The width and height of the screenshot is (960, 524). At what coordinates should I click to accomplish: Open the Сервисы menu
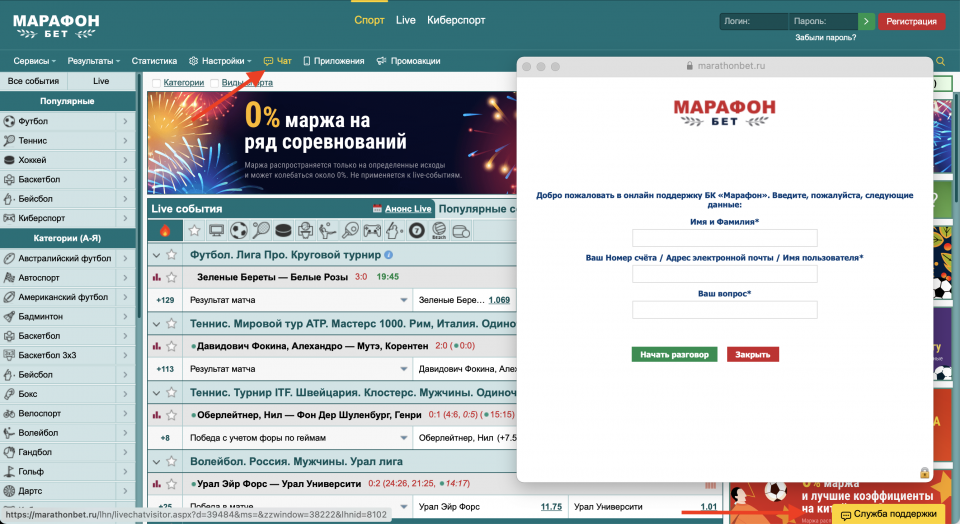[x=34, y=61]
